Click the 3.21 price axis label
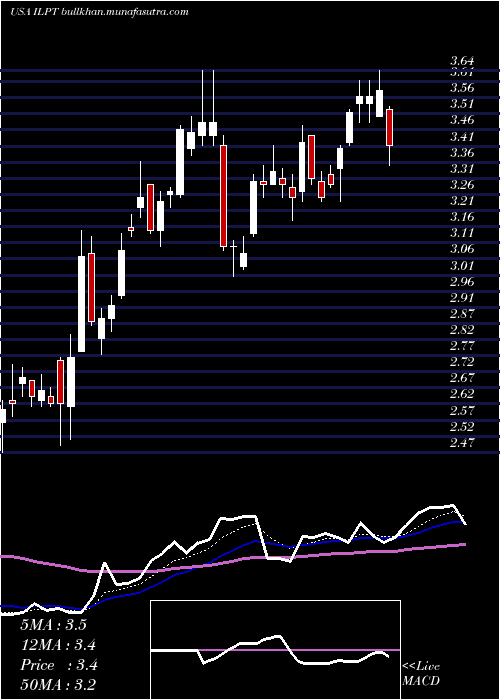This screenshot has width=500, height=700. pyautogui.click(x=462, y=200)
